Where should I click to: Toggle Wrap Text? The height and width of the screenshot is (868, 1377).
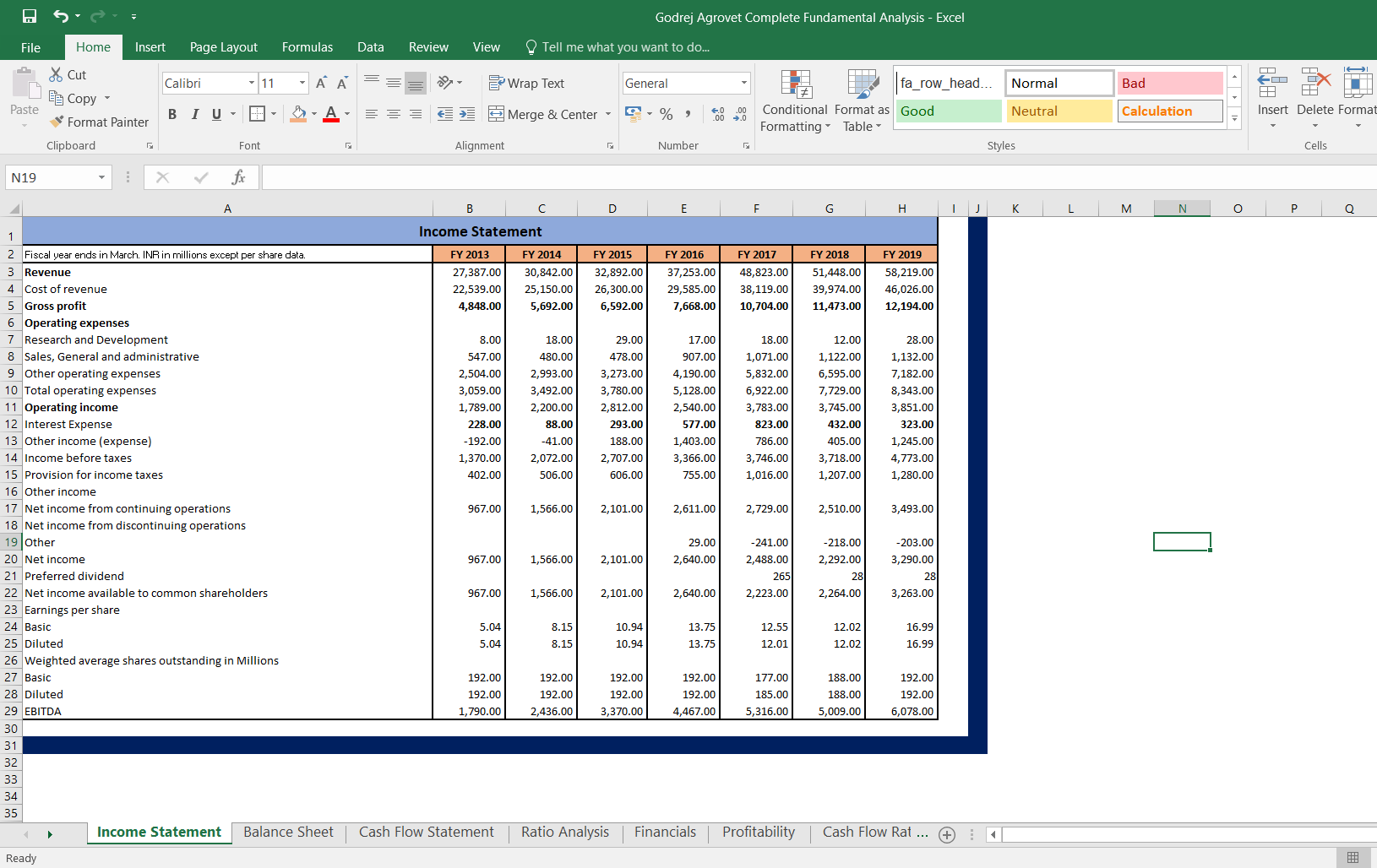coord(526,83)
